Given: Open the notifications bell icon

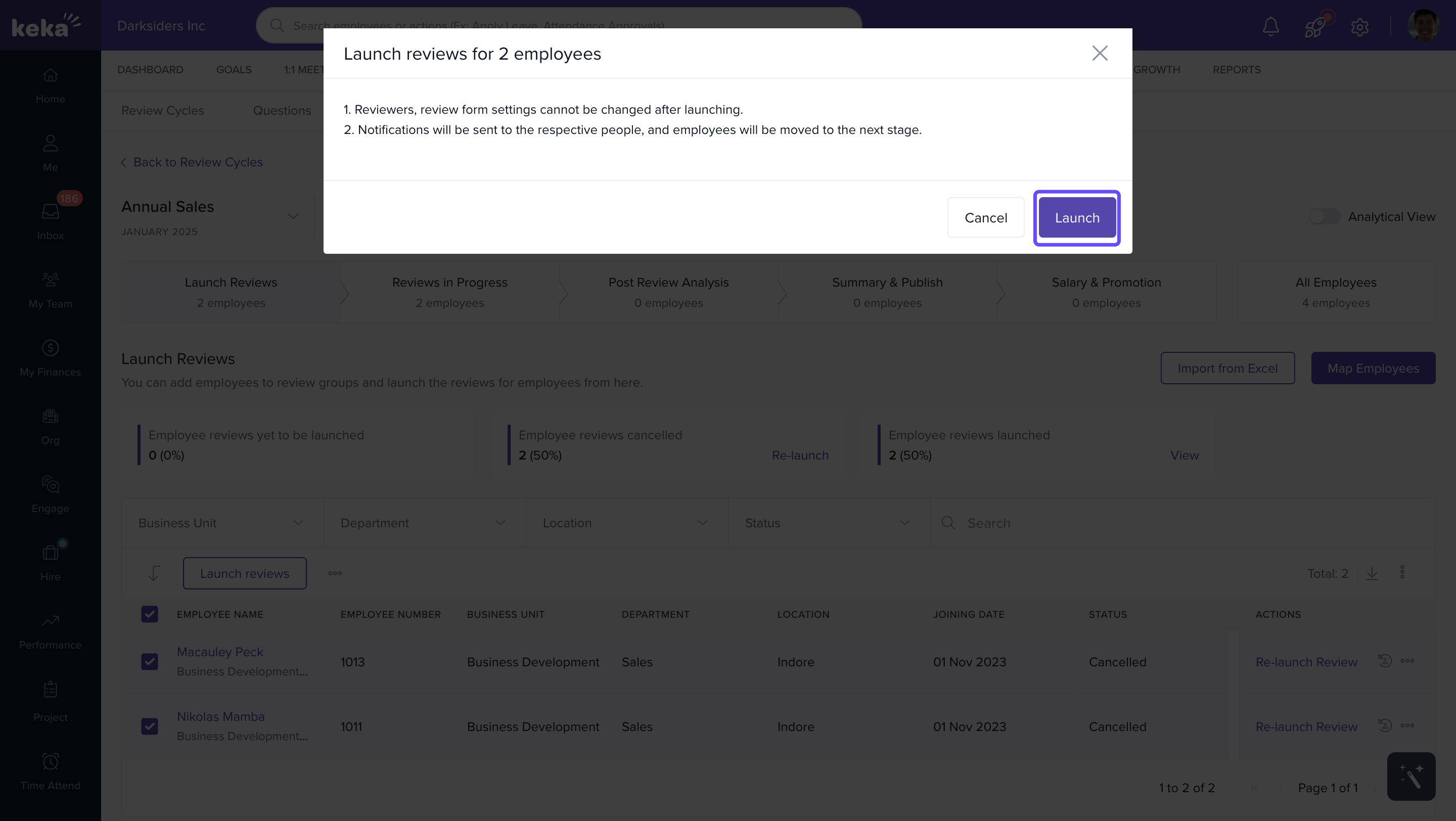Looking at the screenshot, I should (1270, 26).
